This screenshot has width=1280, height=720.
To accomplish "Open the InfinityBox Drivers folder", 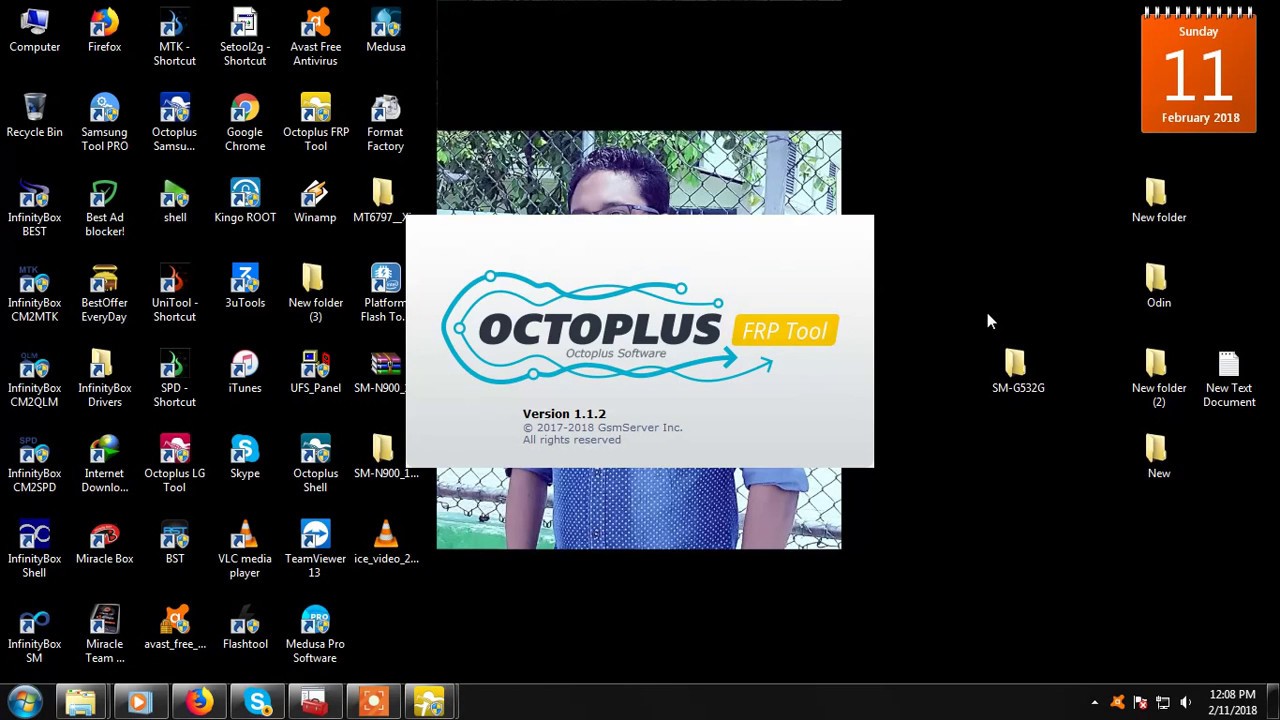I will (104, 379).
